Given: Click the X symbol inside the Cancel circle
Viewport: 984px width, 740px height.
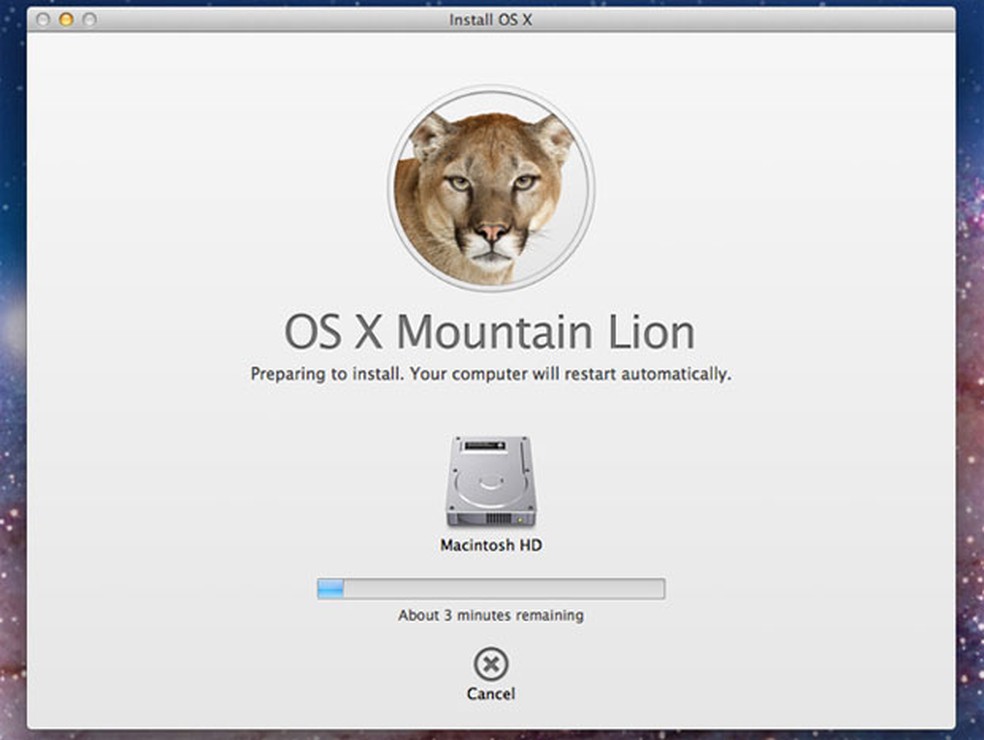Looking at the screenshot, I should (x=489, y=665).
